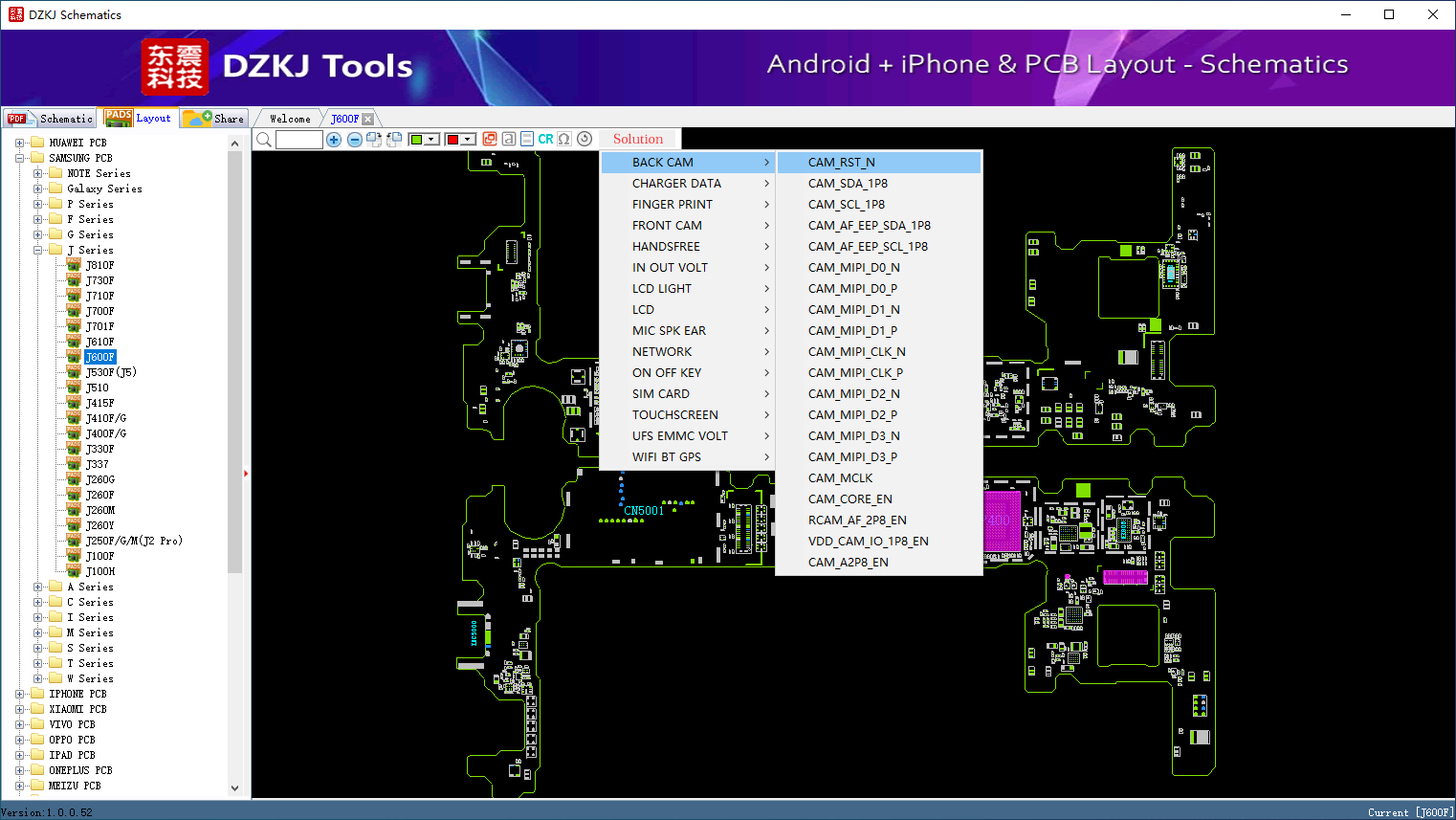Collapse the J Series node
The height and width of the screenshot is (820, 1456).
click(37, 250)
